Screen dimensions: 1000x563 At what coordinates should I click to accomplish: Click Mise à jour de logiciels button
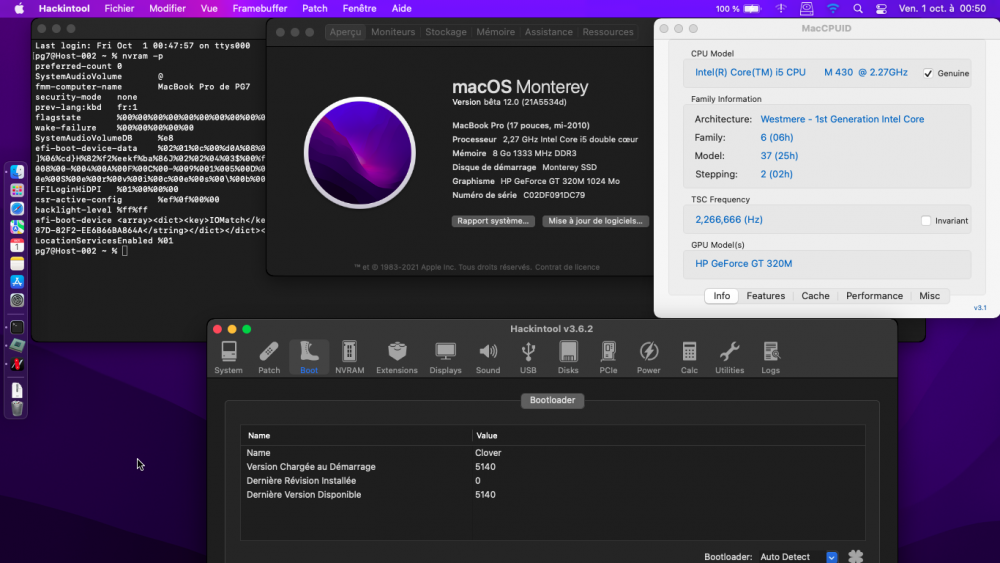click(596, 221)
